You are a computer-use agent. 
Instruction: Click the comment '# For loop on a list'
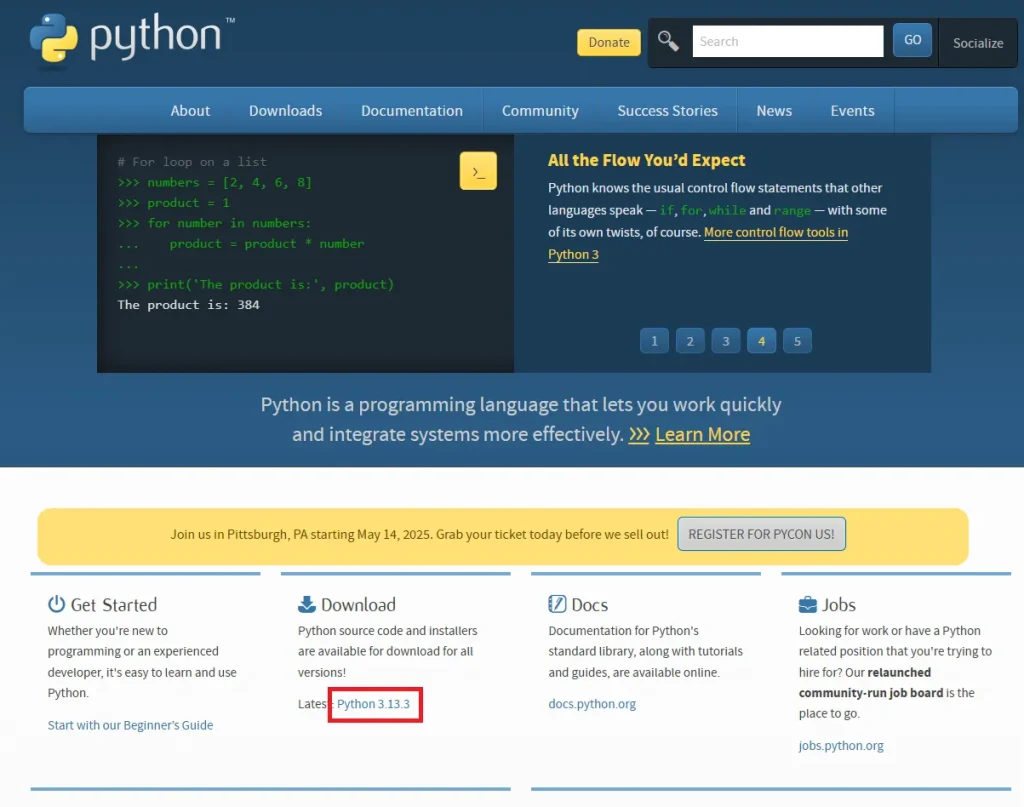click(x=192, y=162)
